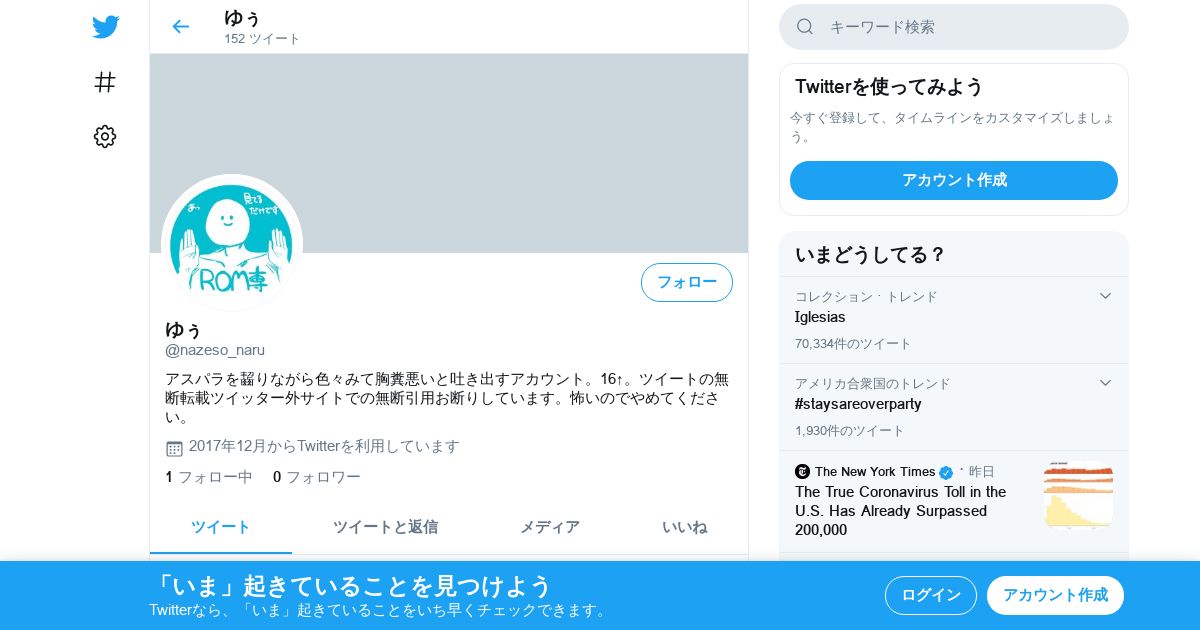Viewport: 1200px width, 630px height.
Task: Open the 1 フォロー中 following list
Action: tap(209, 477)
